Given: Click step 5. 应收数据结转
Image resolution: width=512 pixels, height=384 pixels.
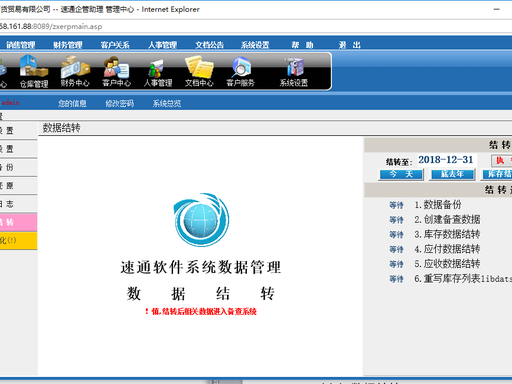Looking at the screenshot, I should [447, 264].
